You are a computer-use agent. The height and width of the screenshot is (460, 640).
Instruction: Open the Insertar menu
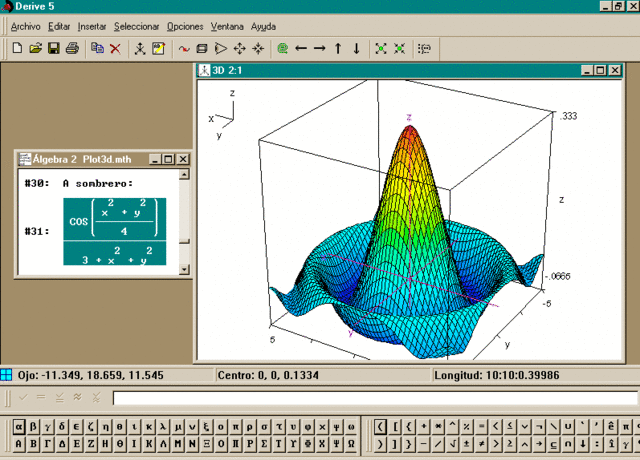coord(92,27)
